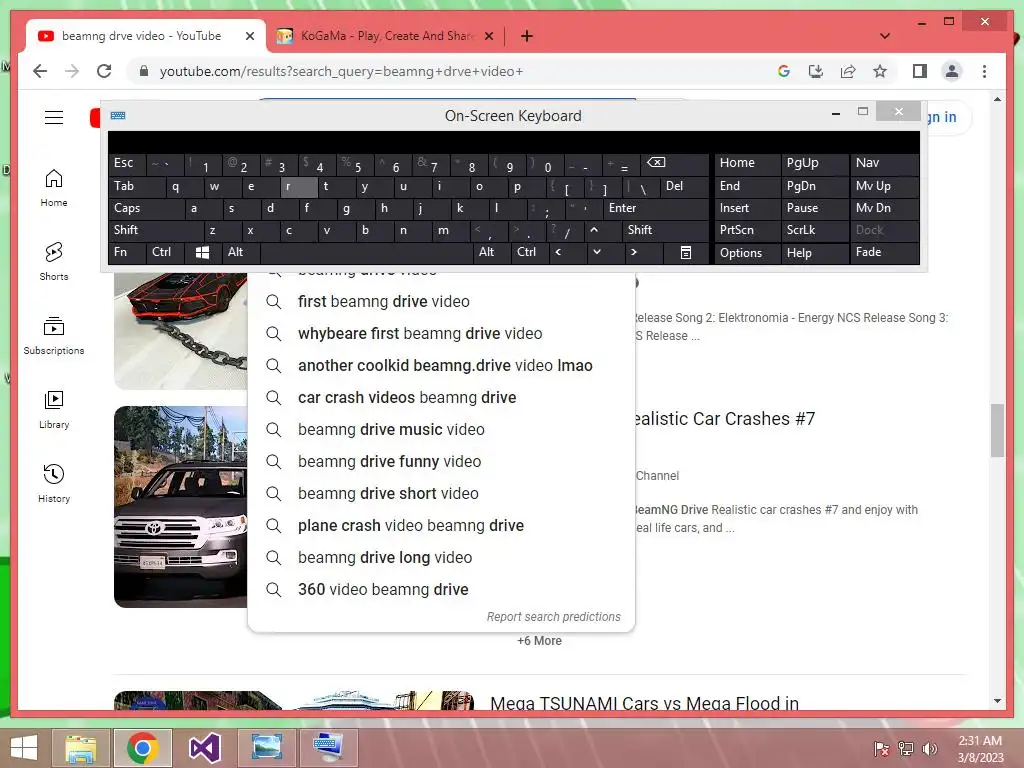This screenshot has height=768, width=1024.
Task: Click scrollbar down arrow on YouTube page
Action: pyautogui.click(x=997, y=701)
